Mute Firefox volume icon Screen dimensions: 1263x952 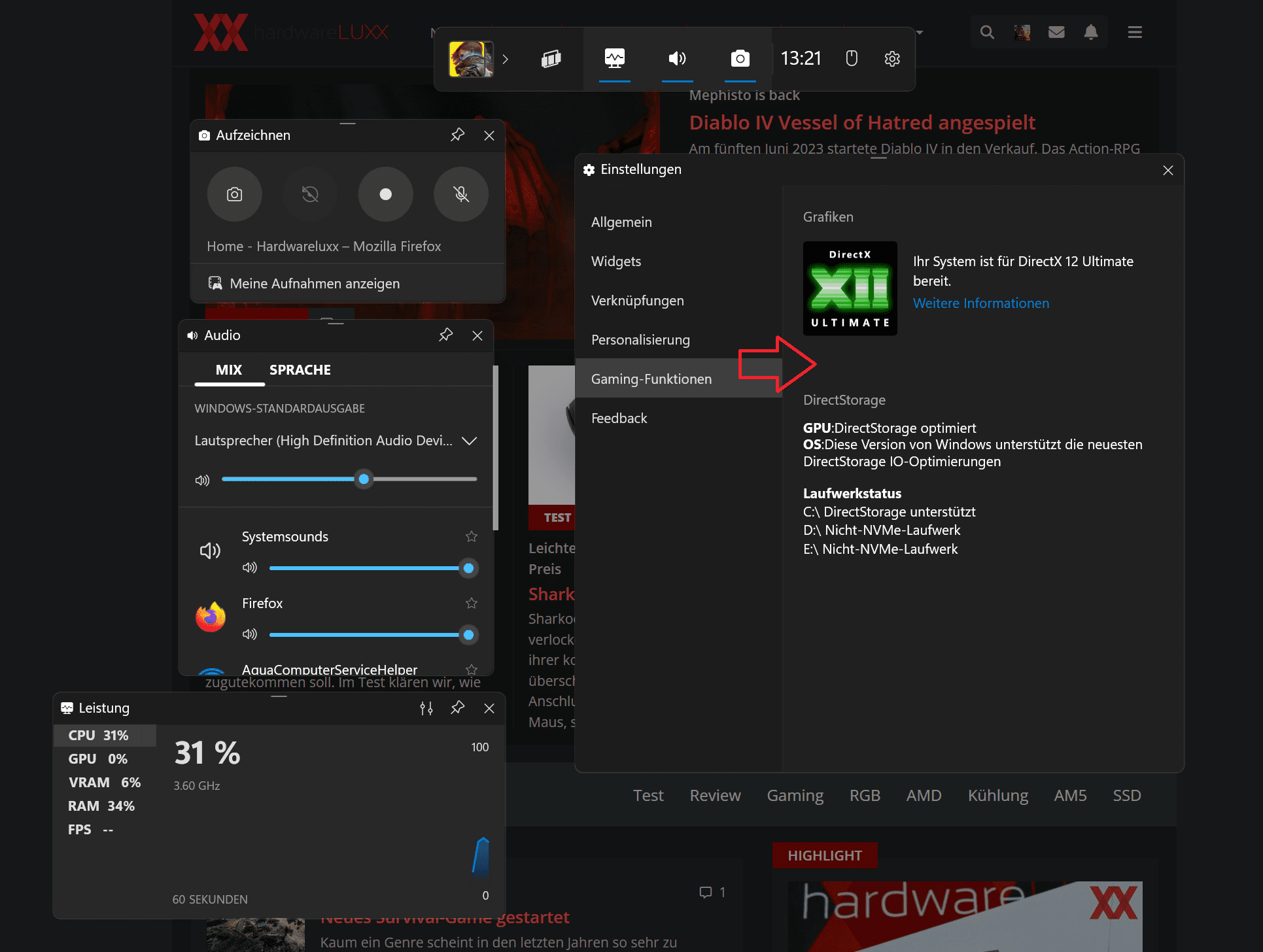click(x=250, y=634)
